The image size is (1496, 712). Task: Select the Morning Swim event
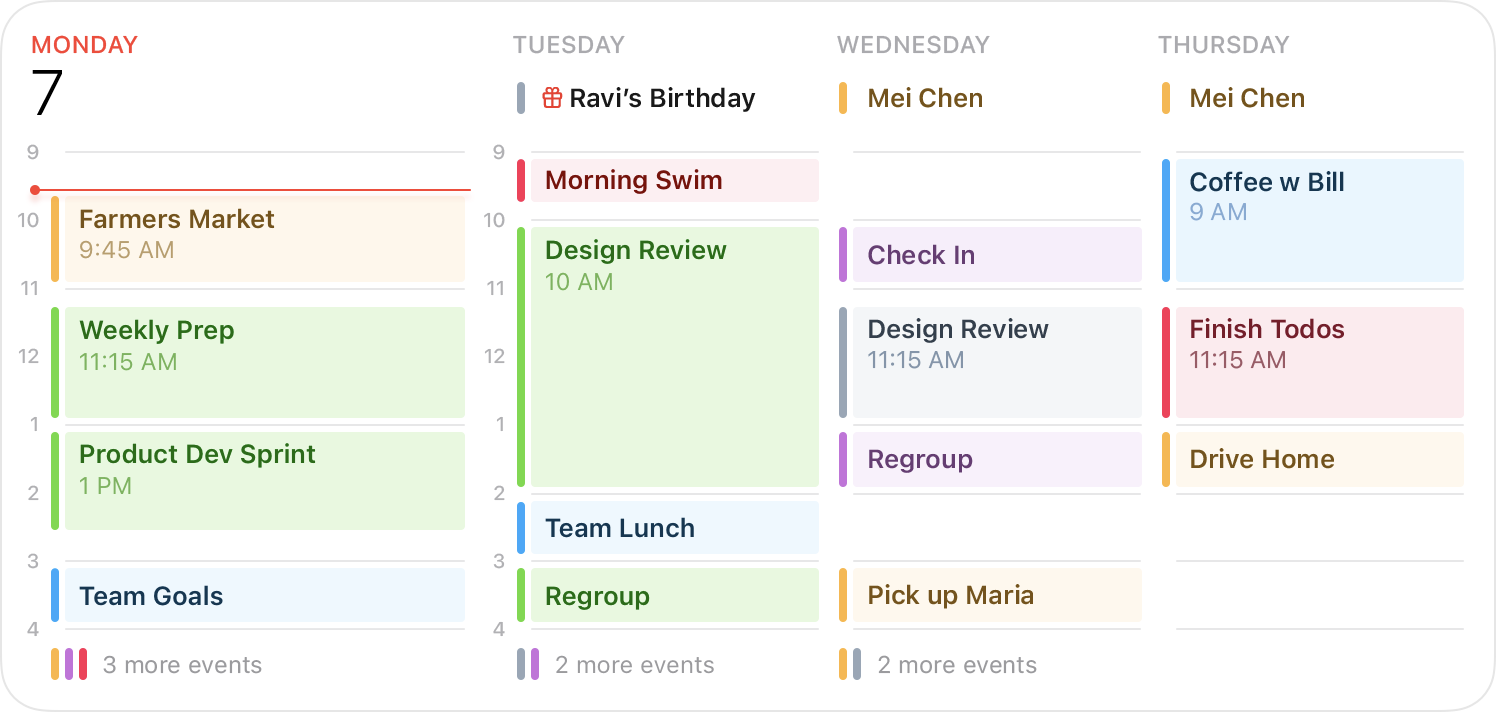674,180
